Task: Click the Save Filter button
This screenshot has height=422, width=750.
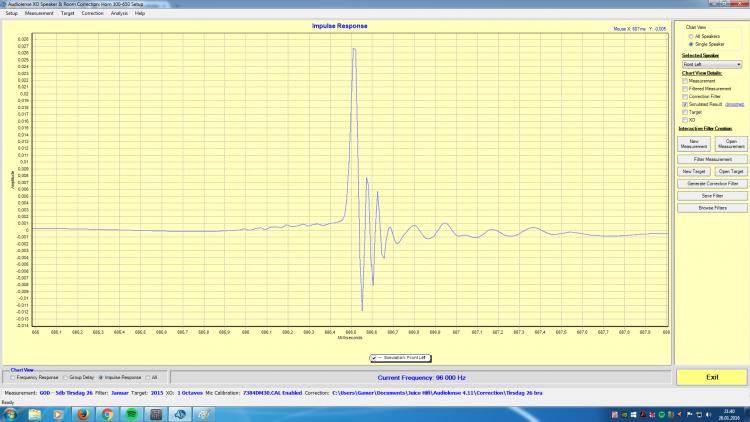Action: tap(712, 196)
